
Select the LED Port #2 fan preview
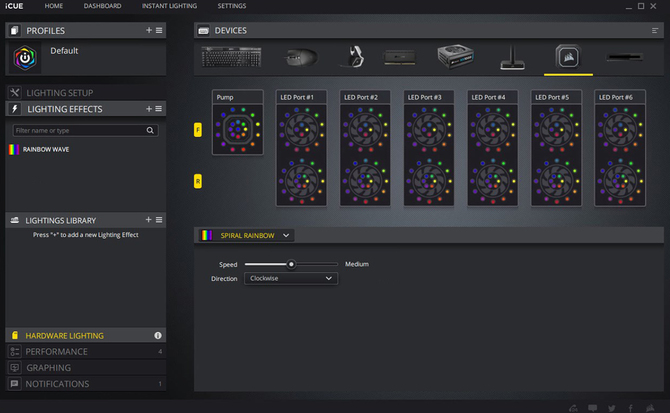click(x=365, y=148)
